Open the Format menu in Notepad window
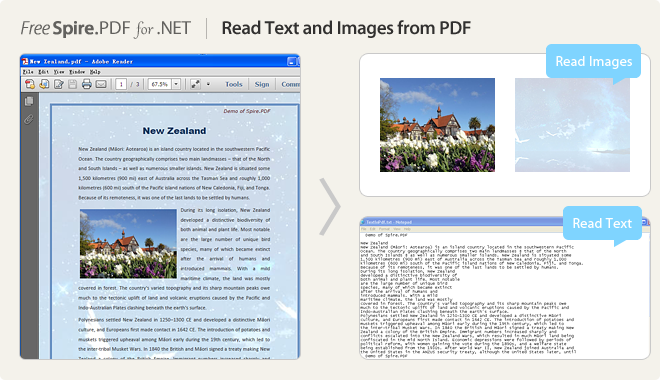The height and width of the screenshot is (380, 660). (x=384, y=229)
